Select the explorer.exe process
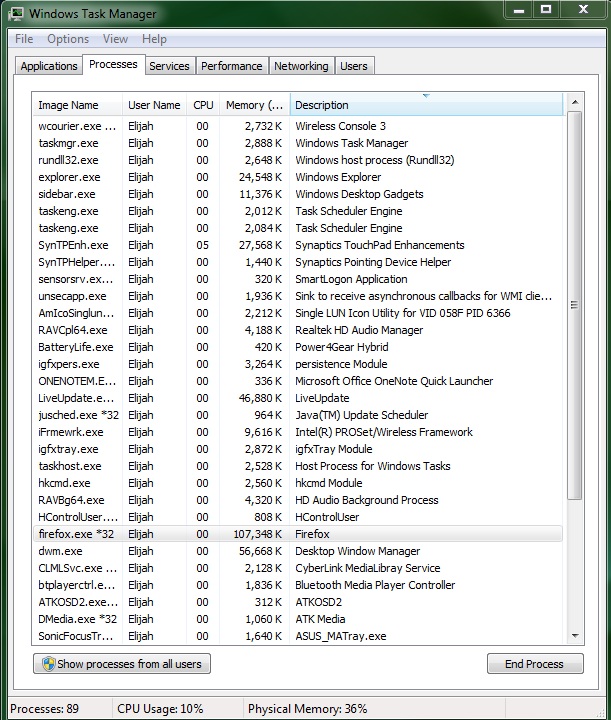Viewport: 611px width, 720px height. pos(297,177)
